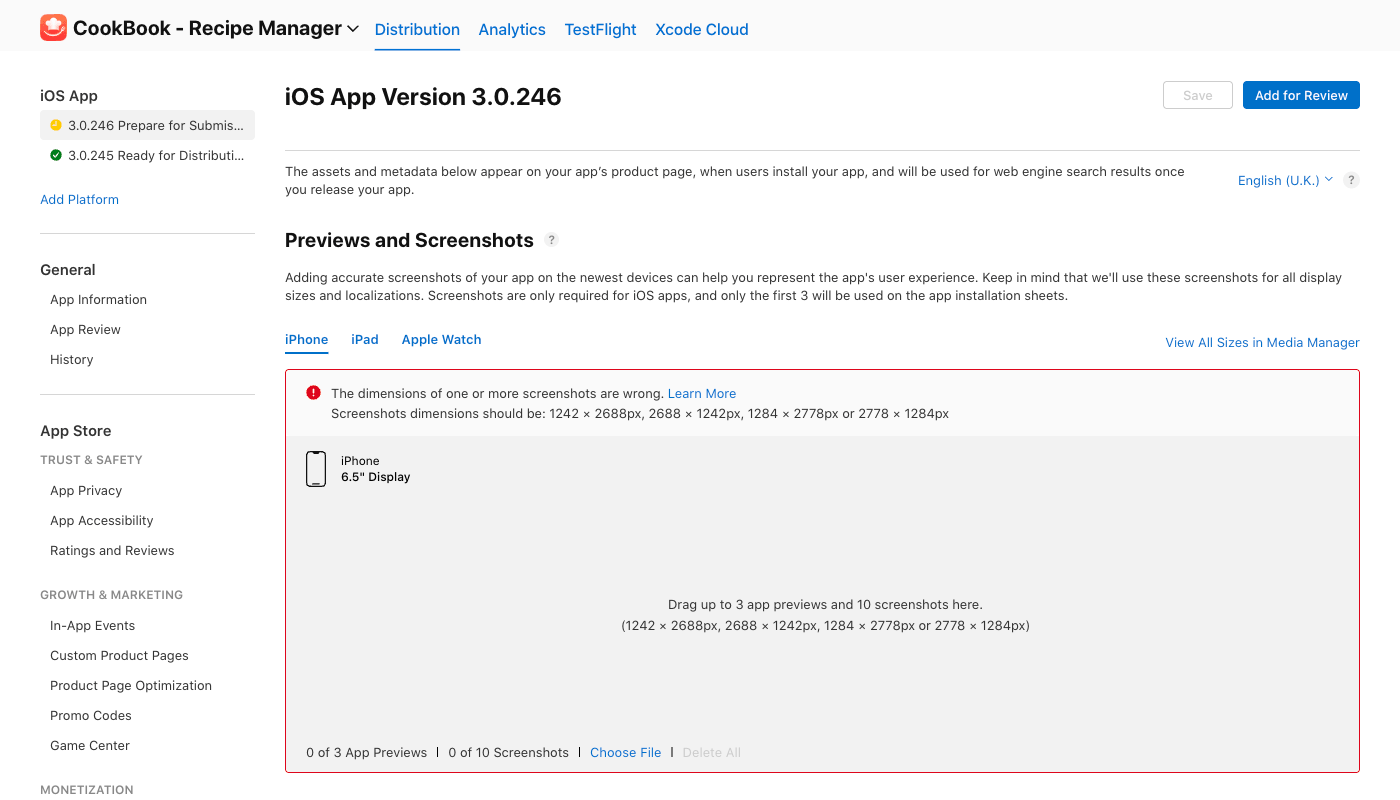The width and height of the screenshot is (1400, 800).
Task: Click the Choose File link
Action: [625, 752]
